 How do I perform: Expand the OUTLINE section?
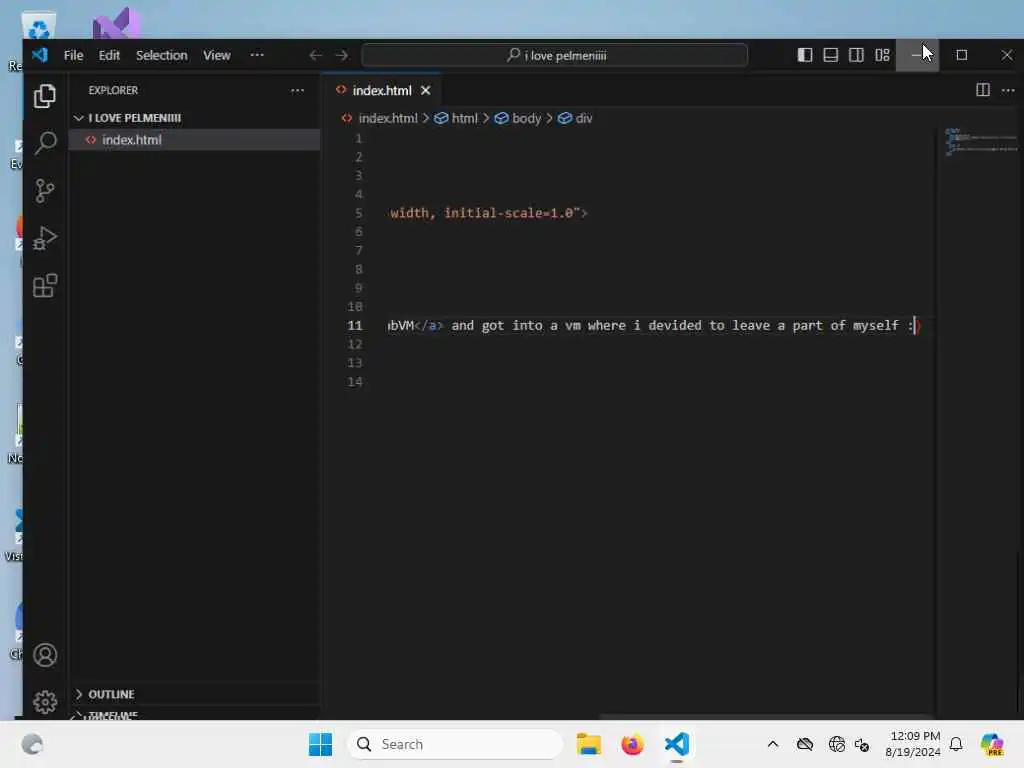coord(194,694)
